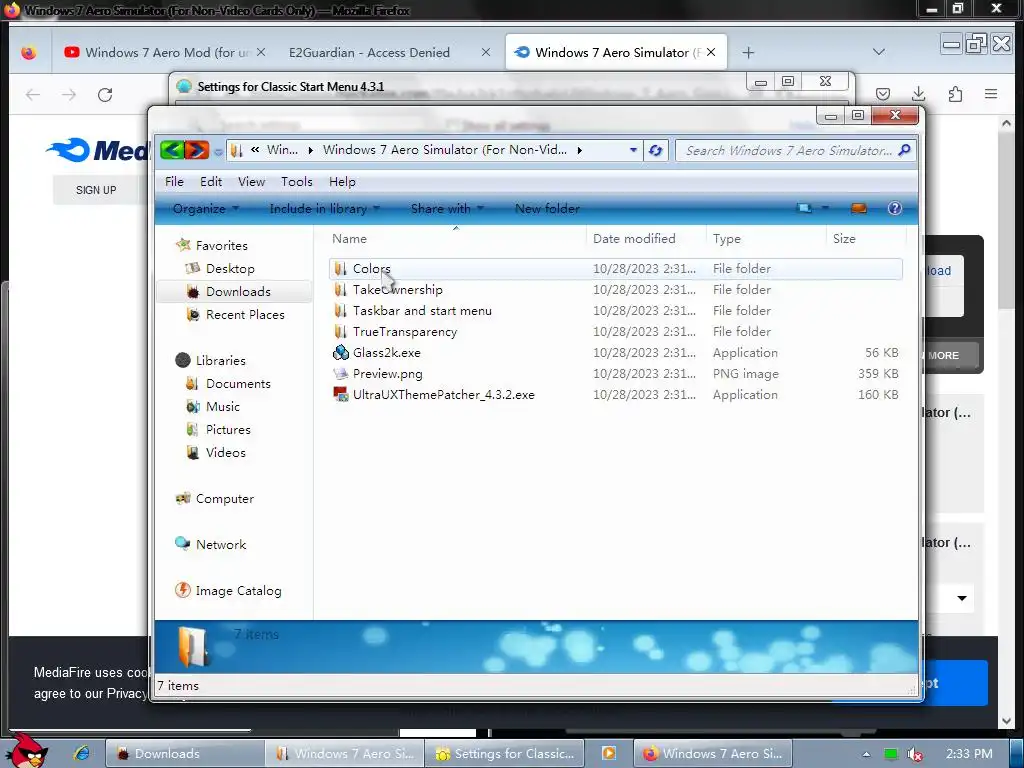Open the Share with dropdown

click(x=447, y=208)
